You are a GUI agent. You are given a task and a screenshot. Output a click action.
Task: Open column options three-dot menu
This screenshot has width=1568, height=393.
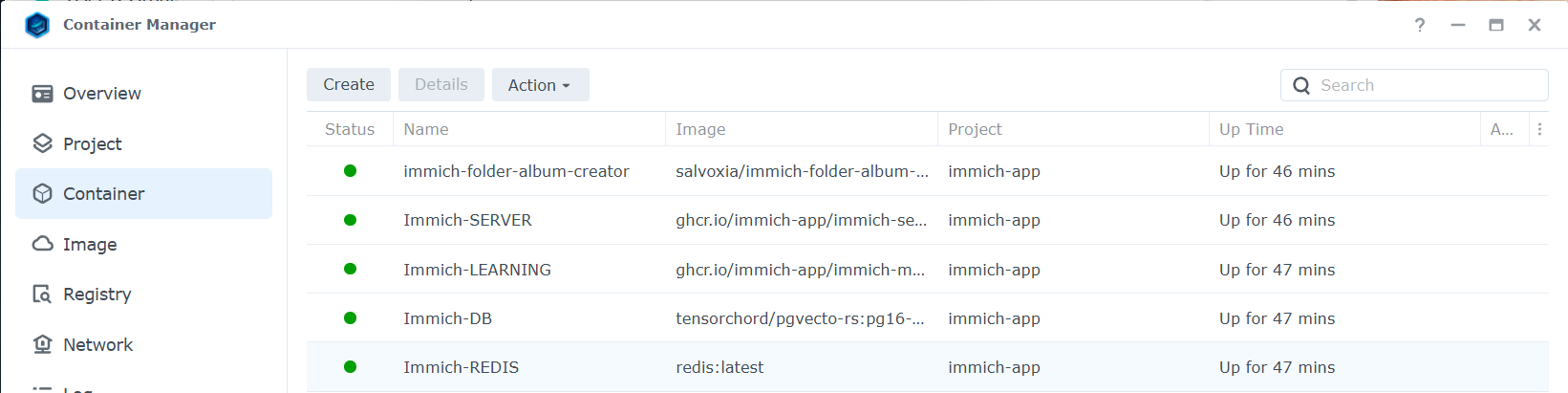click(x=1539, y=129)
